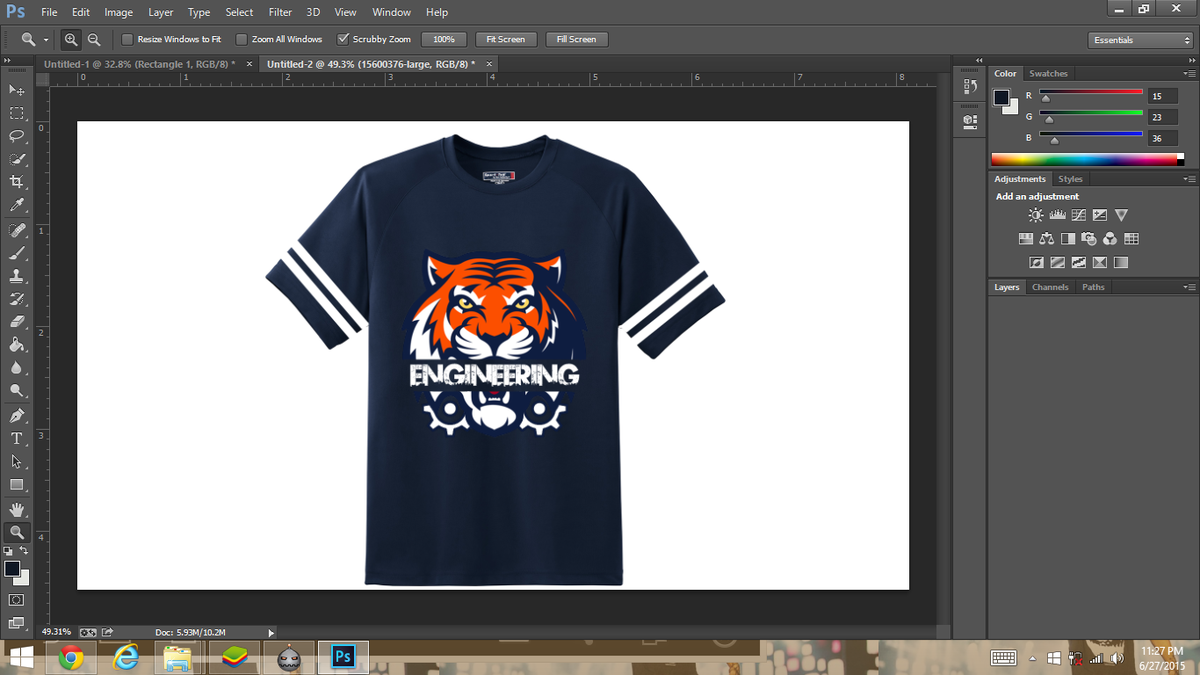
Task: Select the Zoom tool in toolbox
Action: (x=17, y=533)
